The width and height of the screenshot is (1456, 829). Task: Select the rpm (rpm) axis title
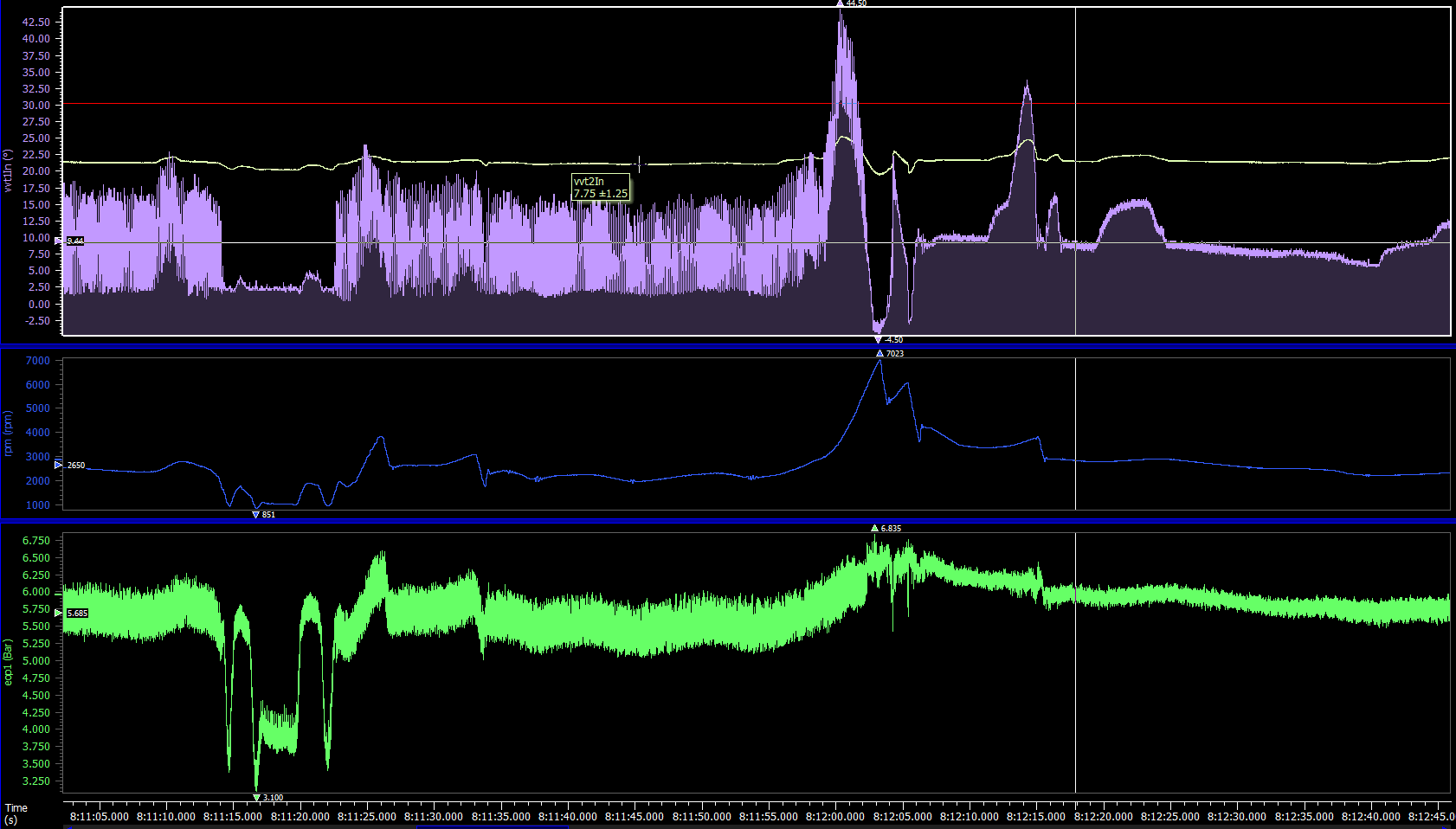click(x=8, y=434)
